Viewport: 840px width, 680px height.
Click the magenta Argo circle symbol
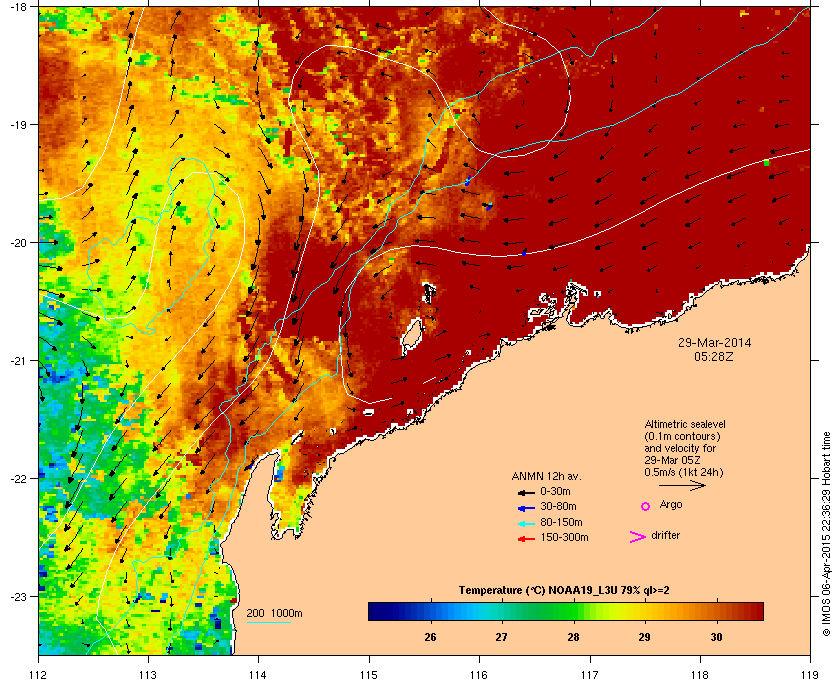pyautogui.click(x=646, y=506)
